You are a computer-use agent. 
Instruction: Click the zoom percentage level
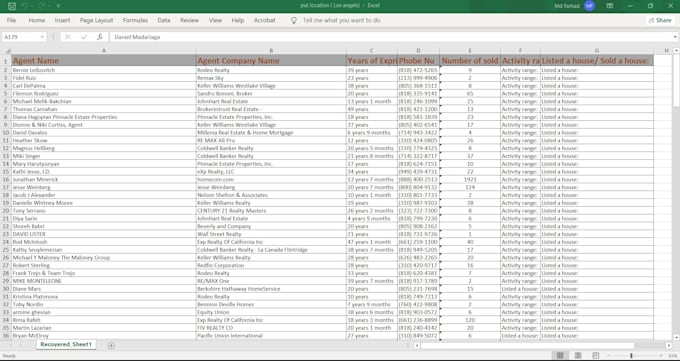(x=673, y=356)
